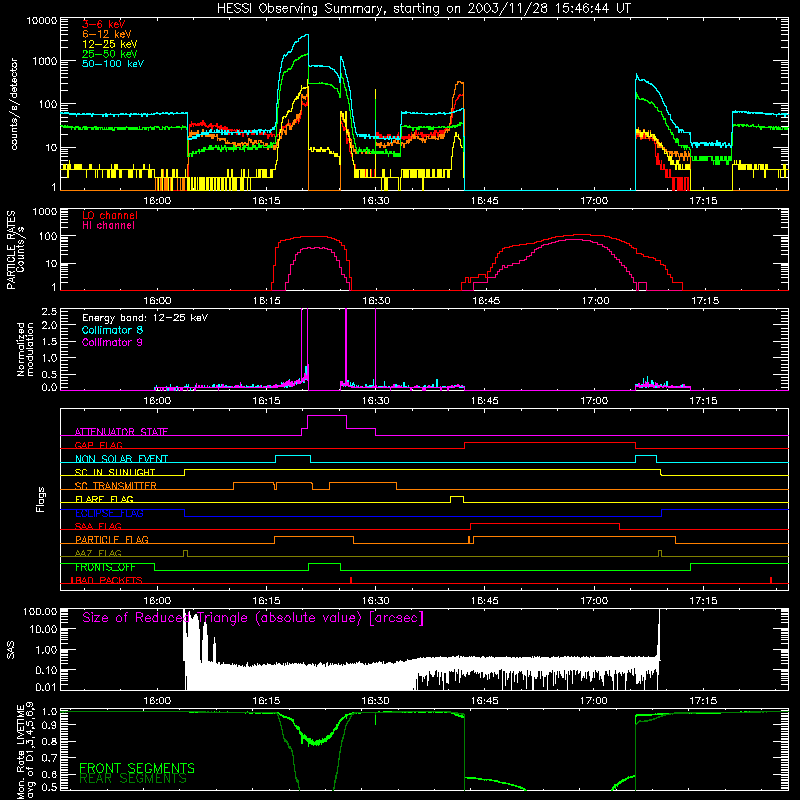Click the 0.01 tick on the SAS axis
Image resolution: width=800 pixels, height=800 pixels.
[46, 687]
